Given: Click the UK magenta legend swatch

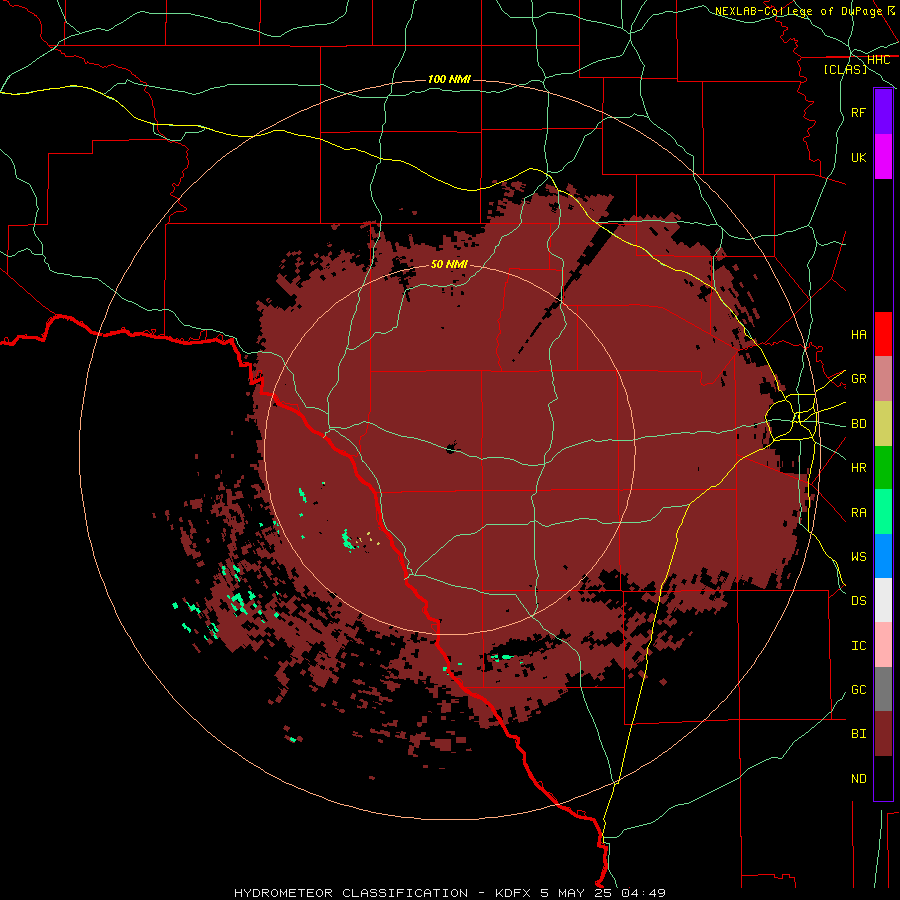Looking at the screenshot, I should 883,157.
